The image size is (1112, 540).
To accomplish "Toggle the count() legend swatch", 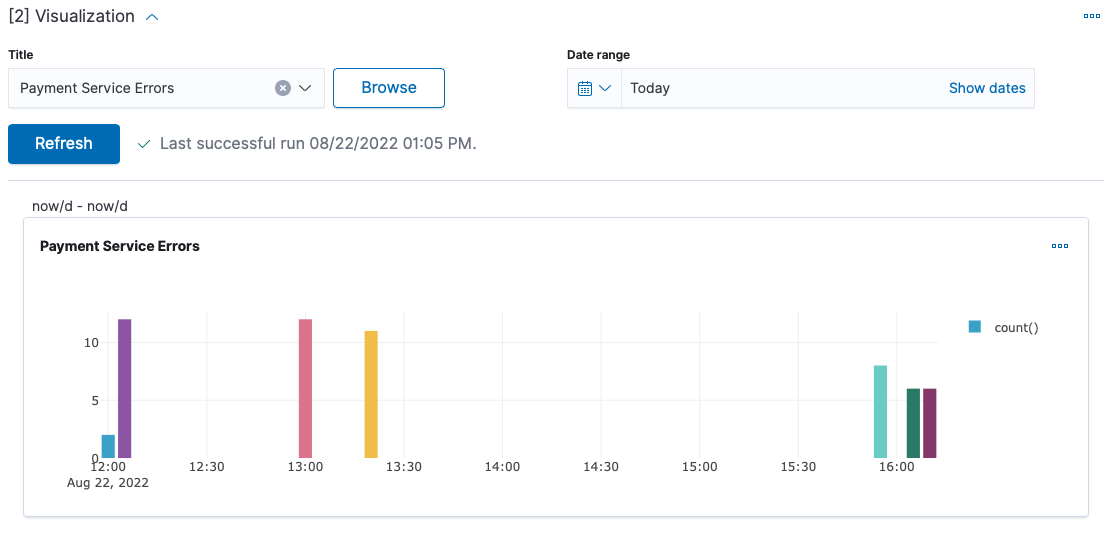I will point(975,327).
